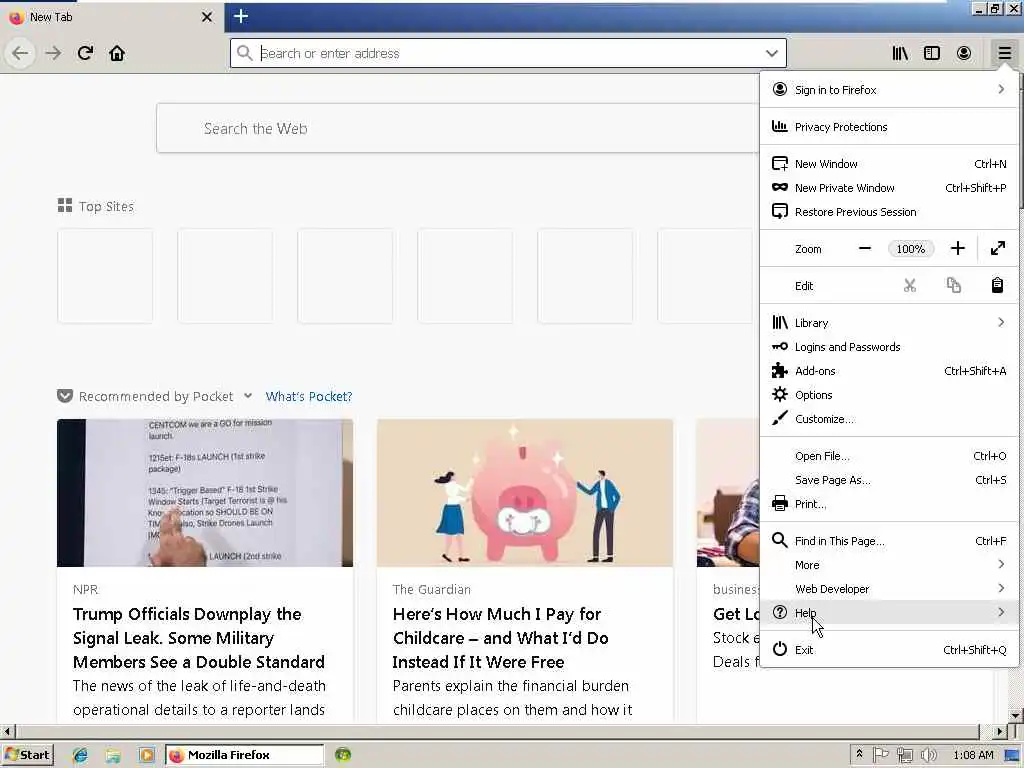Close the hamburger application menu button
The width and height of the screenshot is (1024, 768).
click(1004, 53)
